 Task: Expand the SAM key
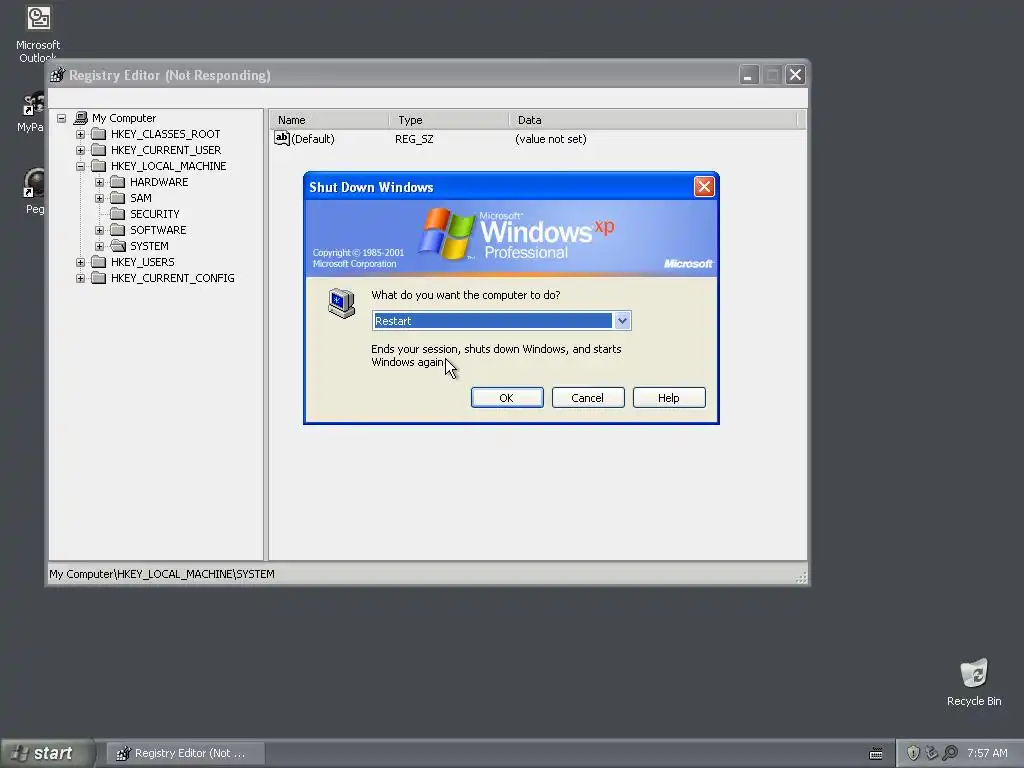click(99, 199)
